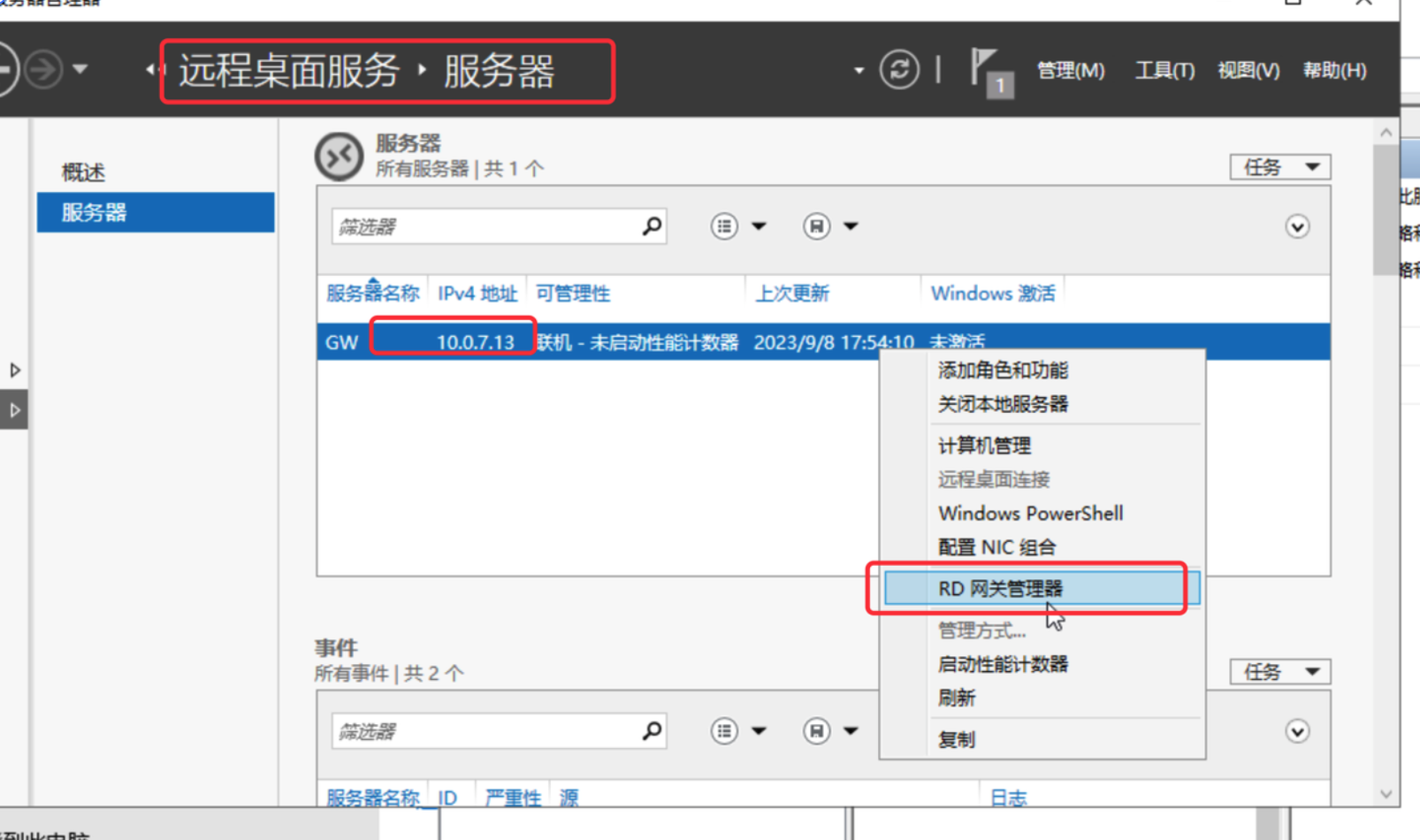Viewport: 1420px width, 840px height.
Task: Open the 任务 dropdown of the 服务器 panel
Action: point(1279,167)
